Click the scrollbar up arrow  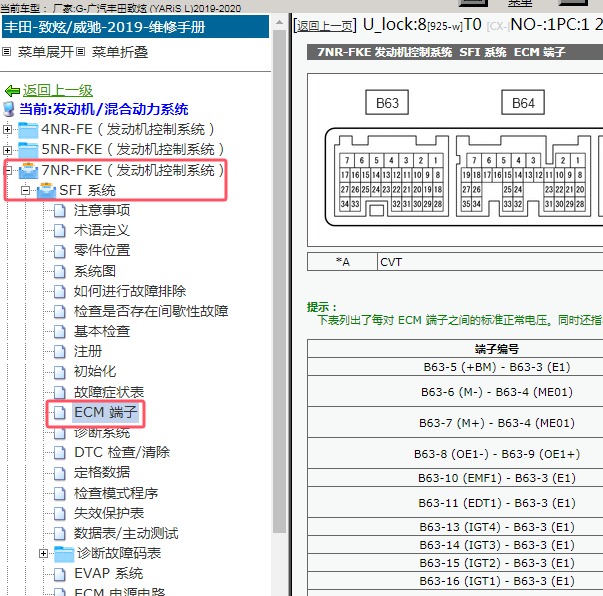(280, 22)
